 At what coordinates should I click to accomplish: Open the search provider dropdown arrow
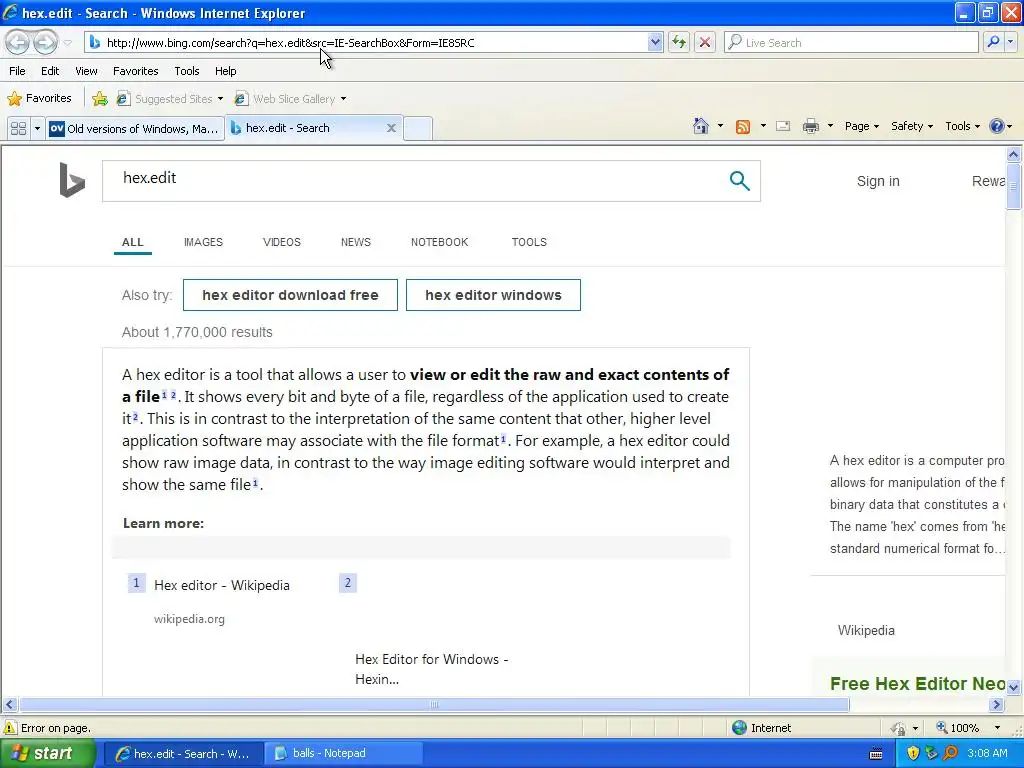[x=1010, y=42]
